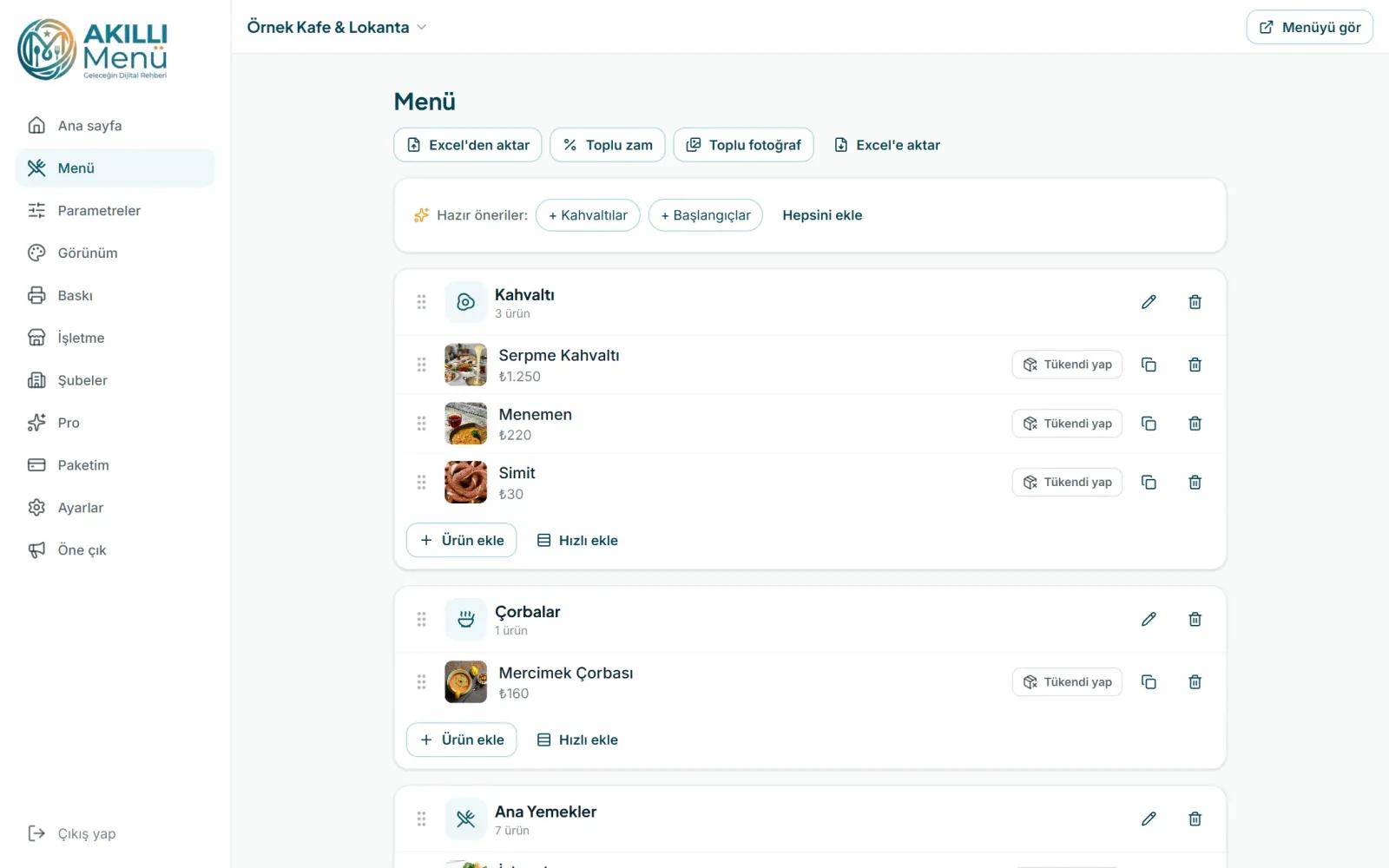Viewport: 1389px width, 868px height.
Task: Open Şubeler in the sidebar
Action: coord(115,380)
